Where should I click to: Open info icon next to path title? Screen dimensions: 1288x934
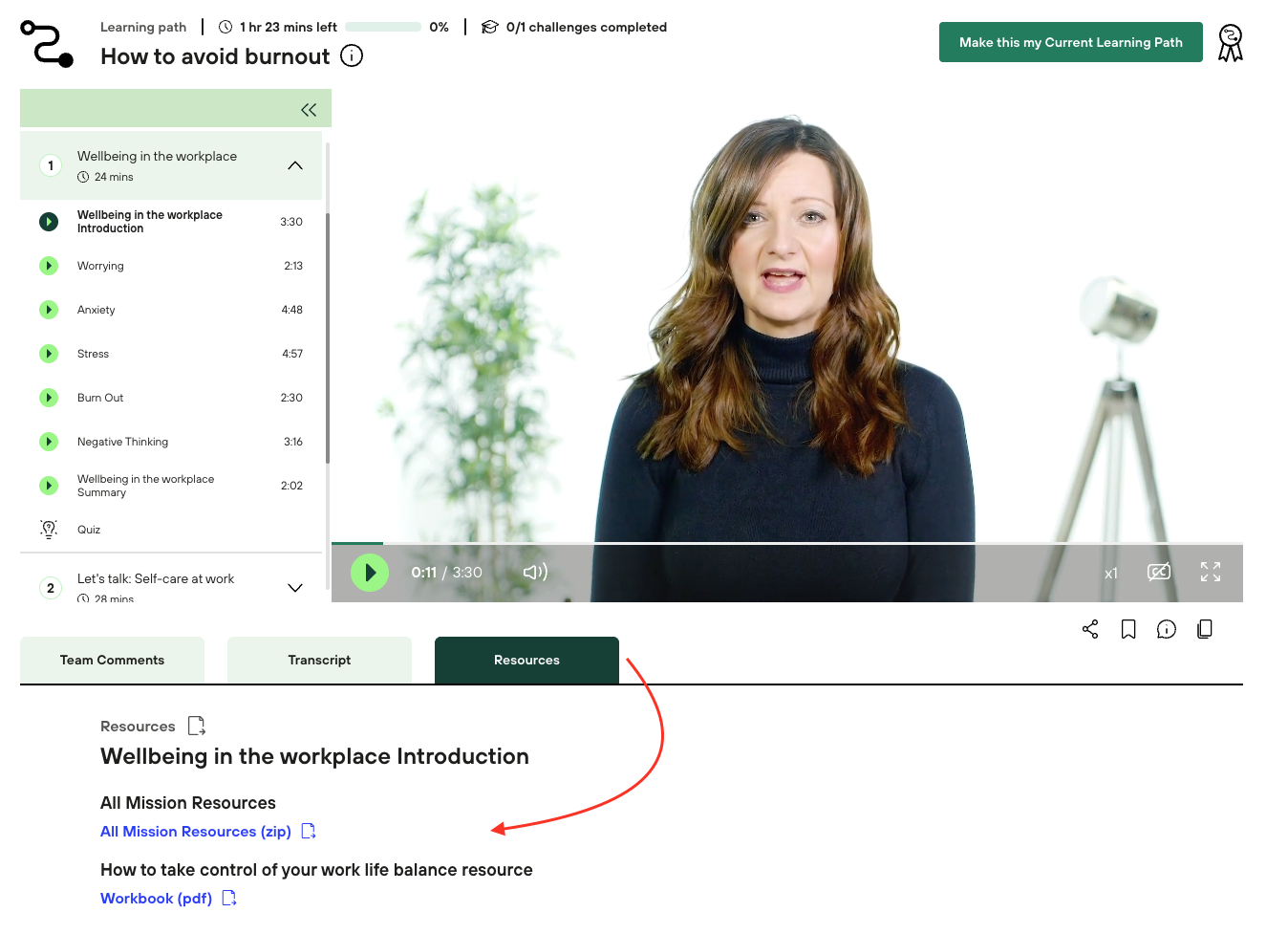[352, 56]
